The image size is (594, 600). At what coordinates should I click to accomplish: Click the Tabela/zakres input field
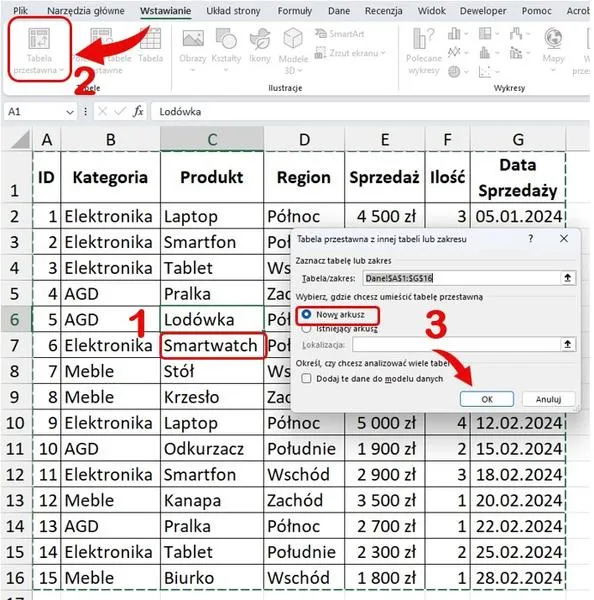(461, 278)
